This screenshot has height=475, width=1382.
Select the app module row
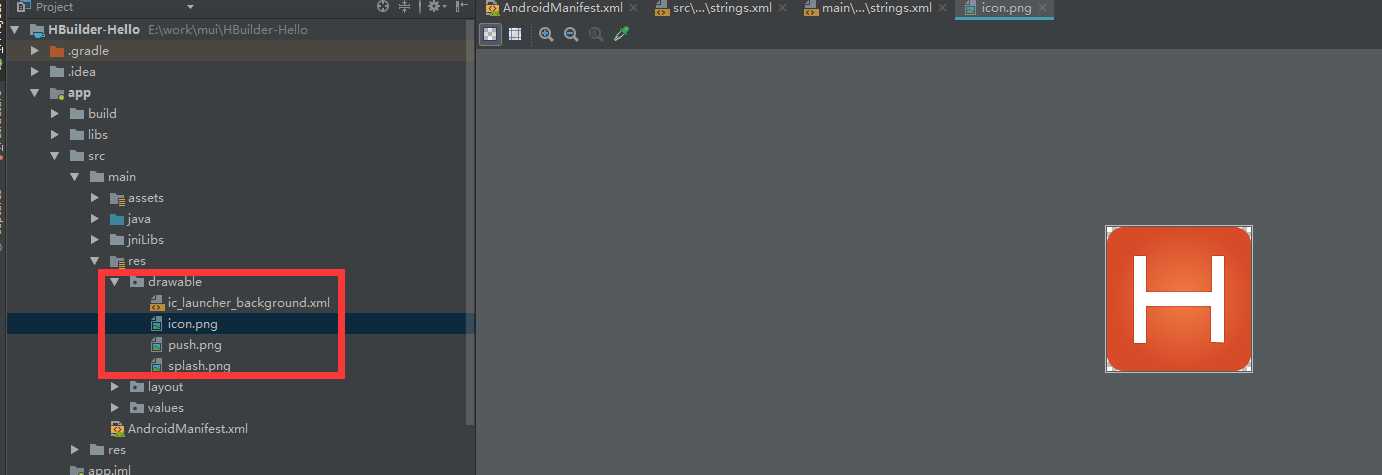236,93
